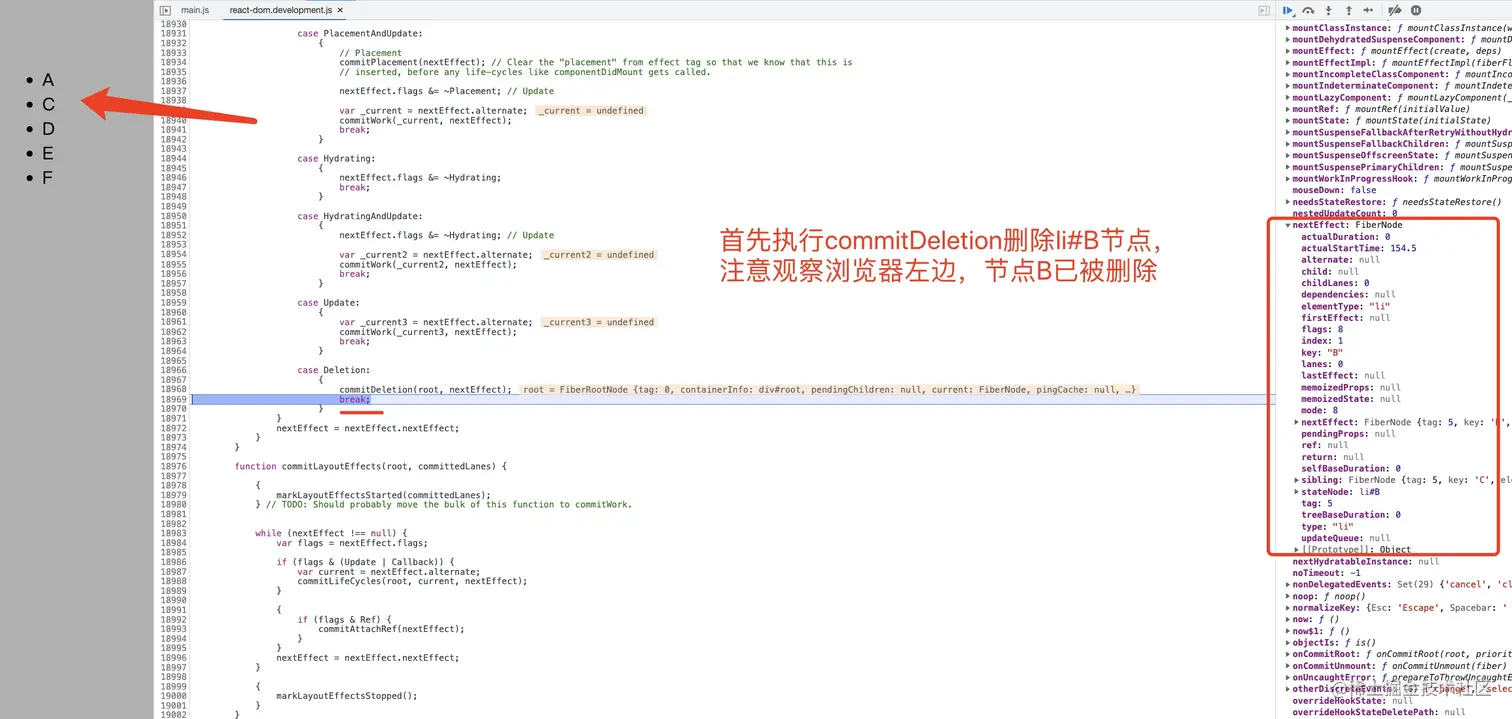The image size is (1512, 719).
Task: Expand mountWorkInProgressHook function entry
Action: point(1288,179)
